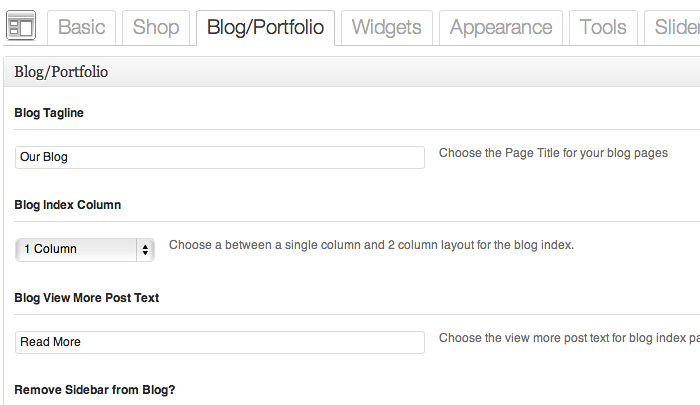Click the Remove Sidebar from Blog heading
Image resolution: width=700 pixels, height=405 pixels.
click(x=95, y=389)
